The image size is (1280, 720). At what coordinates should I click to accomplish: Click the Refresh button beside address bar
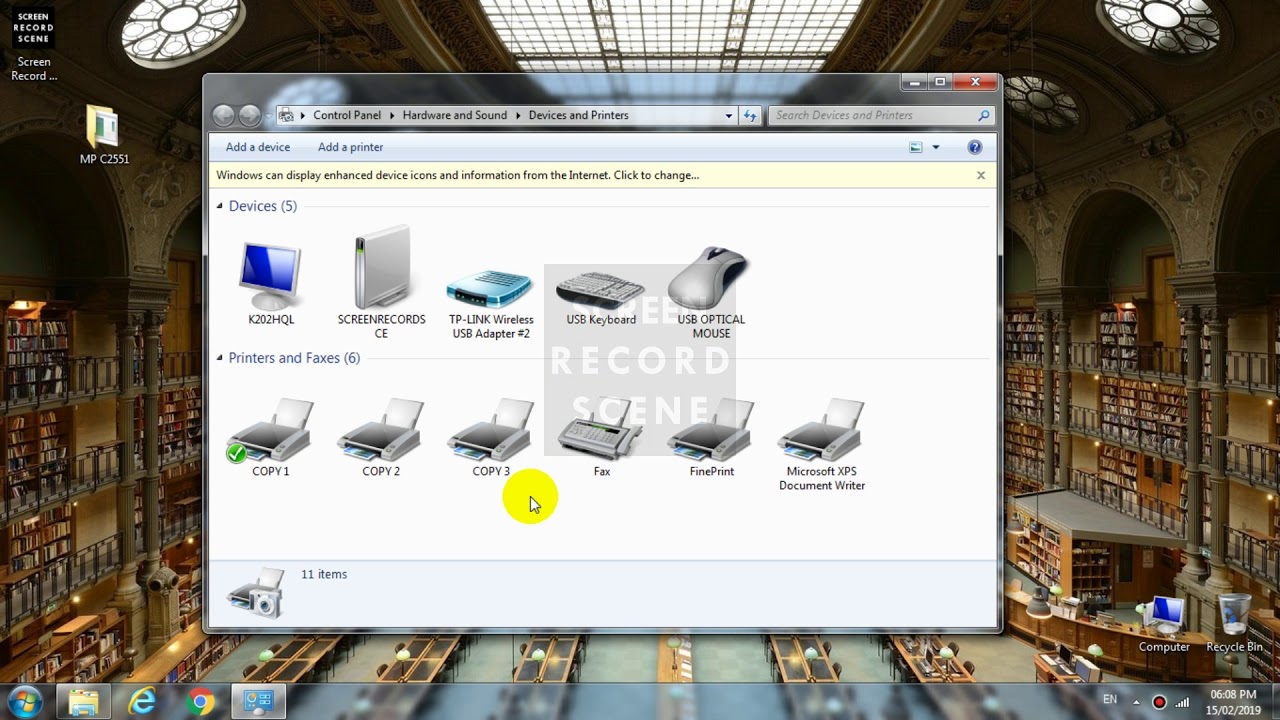tap(750, 115)
